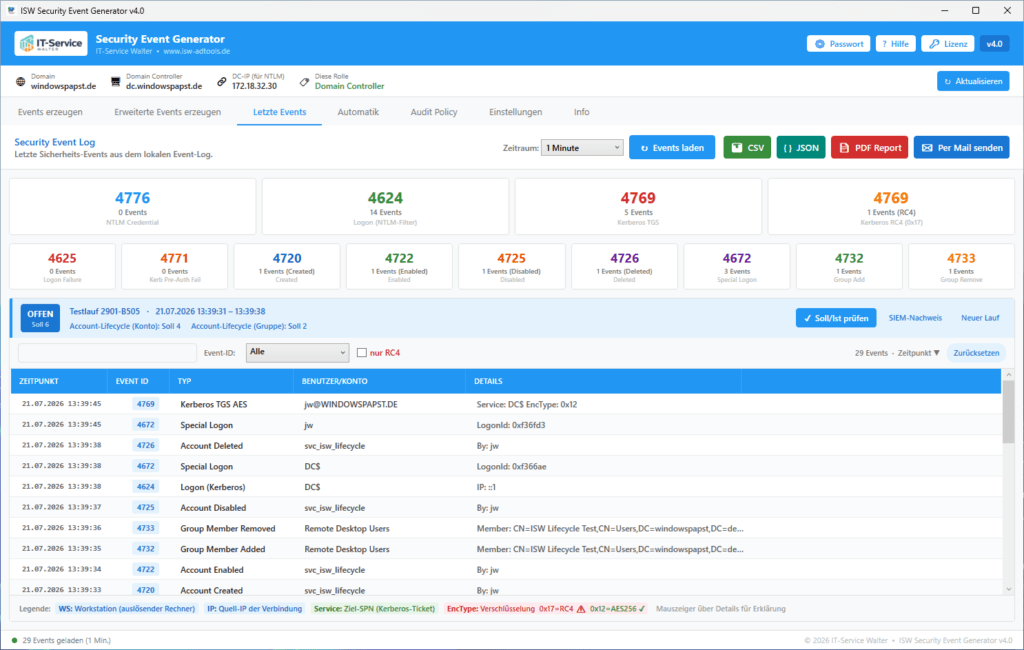This screenshot has width=1024, height=650.
Task: Click the SIEM-Nachweis link
Action: pos(915,318)
